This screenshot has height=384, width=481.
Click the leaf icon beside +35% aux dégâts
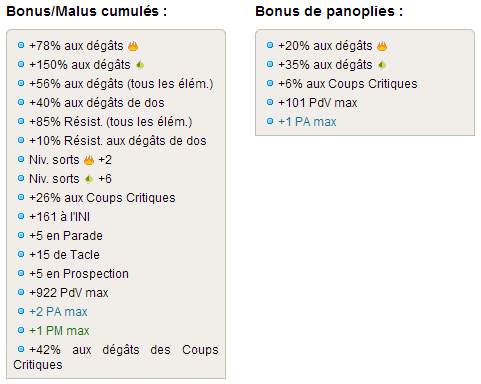[x=382, y=65]
